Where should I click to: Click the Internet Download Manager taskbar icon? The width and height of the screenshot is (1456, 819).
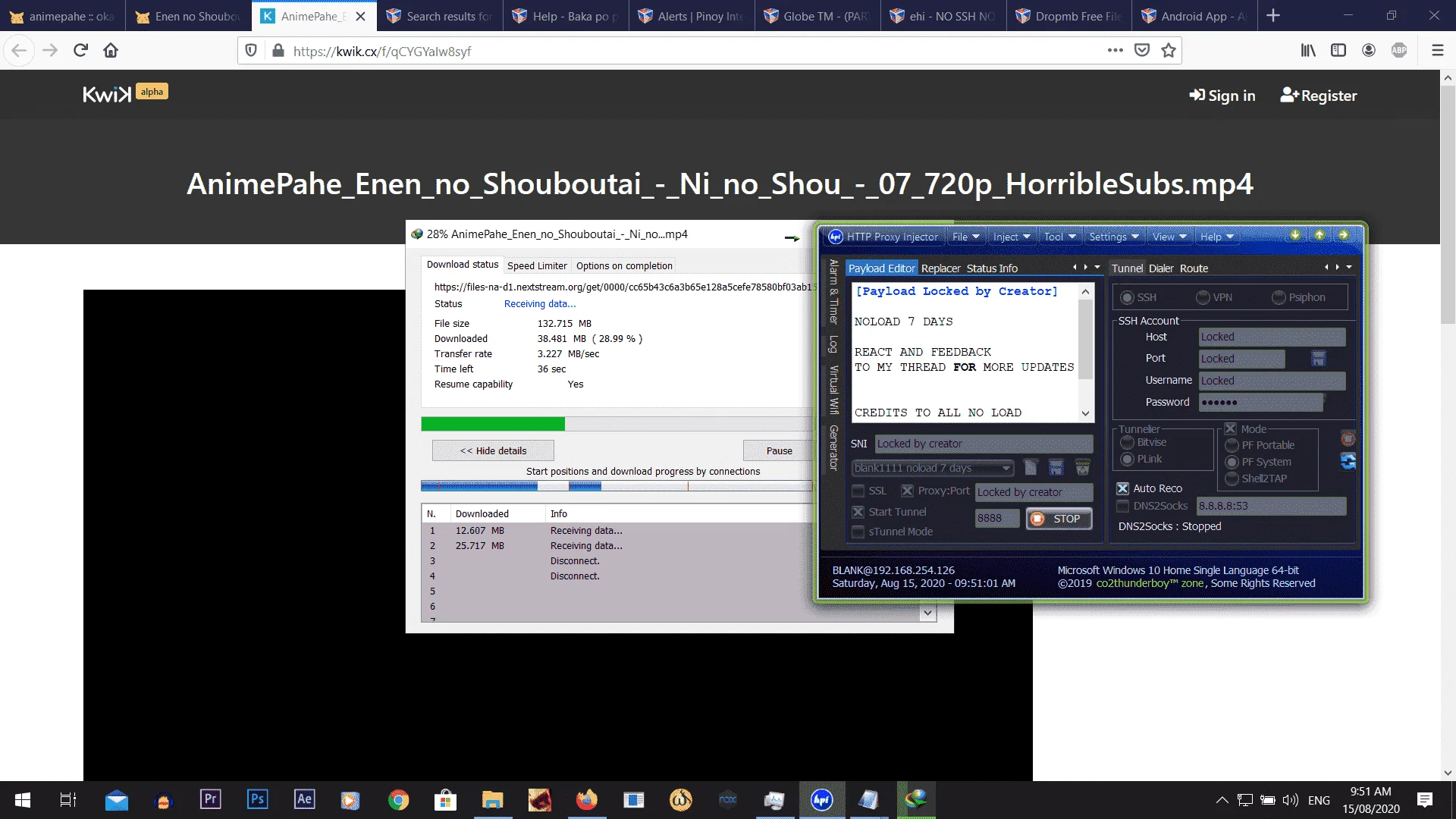pos(916,799)
